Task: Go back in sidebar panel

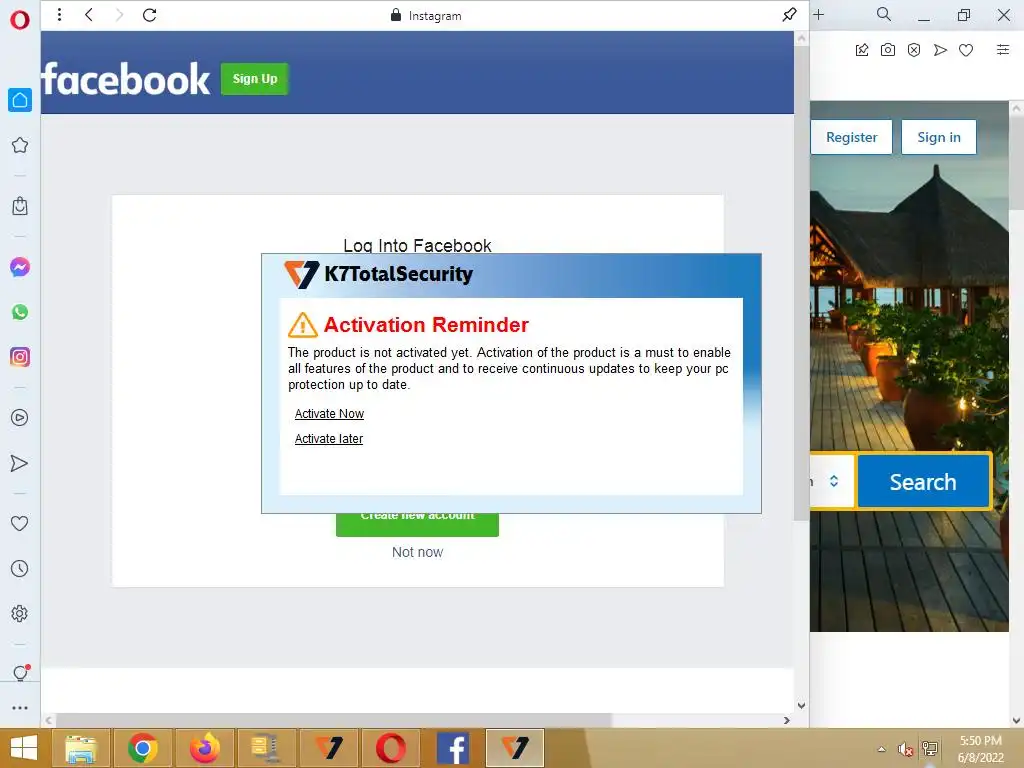Action: pos(89,14)
